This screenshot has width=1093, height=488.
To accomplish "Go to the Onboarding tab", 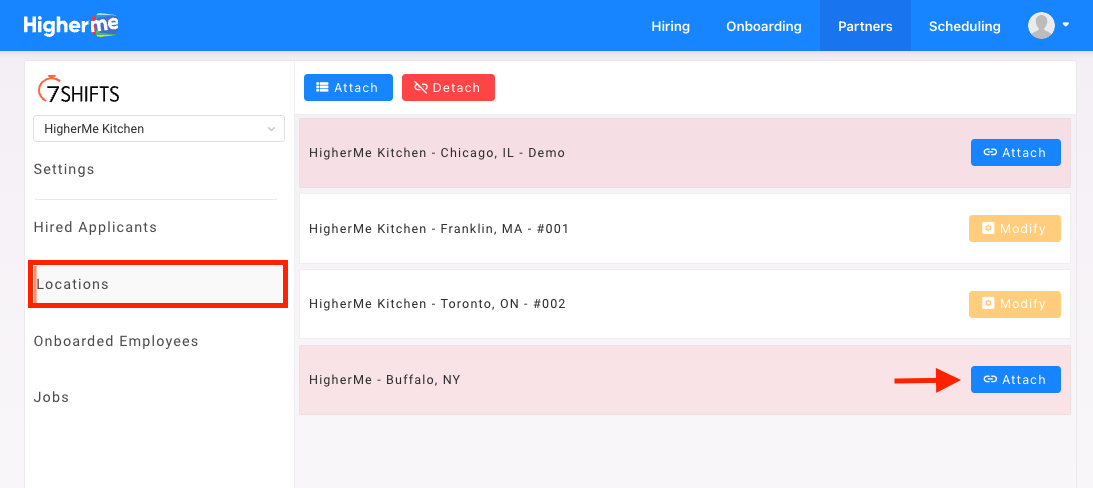I will tap(764, 27).
